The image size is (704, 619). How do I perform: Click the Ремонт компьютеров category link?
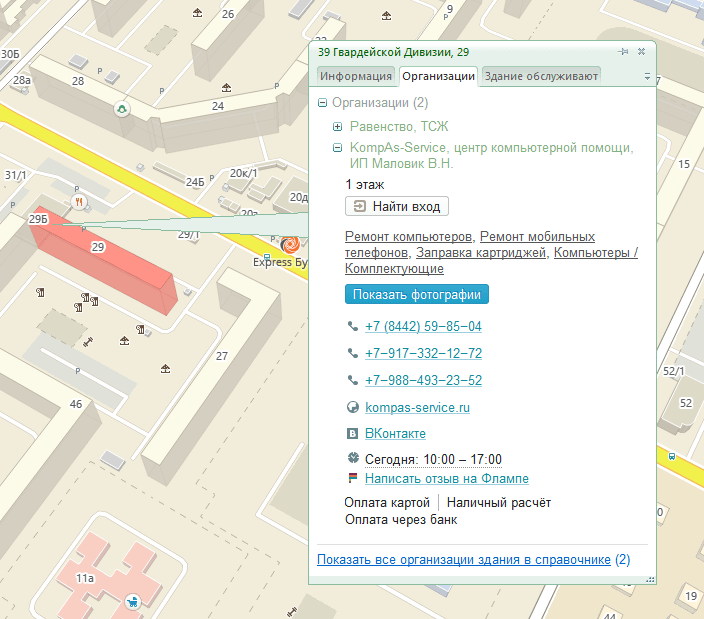coord(408,237)
